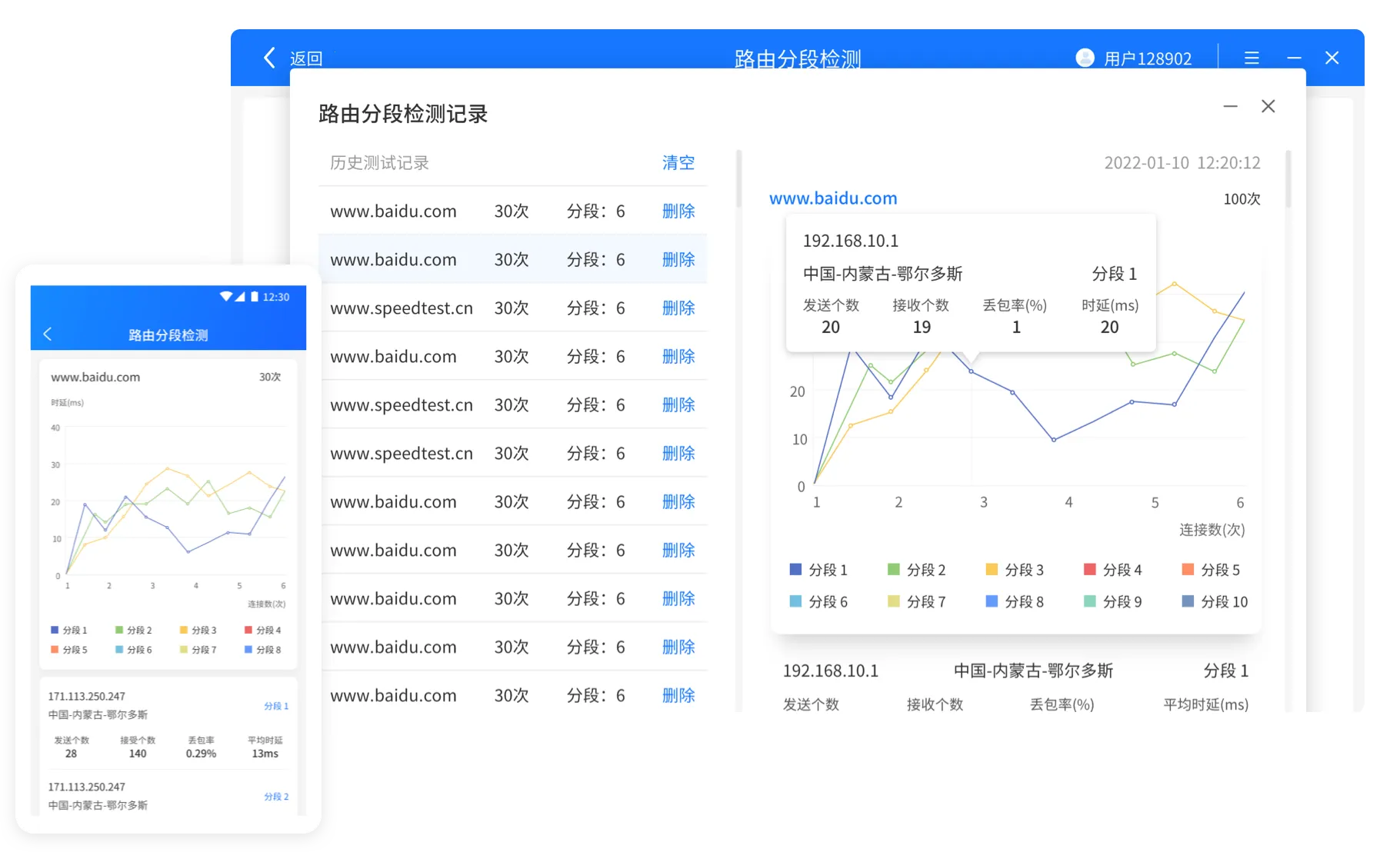Screen dimensions: 1400x852
Task: Open the www.baidu.com link above the chart
Action: click(x=833, y=198)
